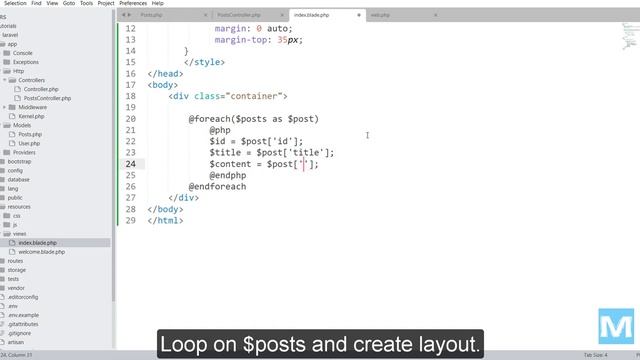Open User.php under Models folder
Image resolution: width=640 pixels, height=360 pixels.
29,143
